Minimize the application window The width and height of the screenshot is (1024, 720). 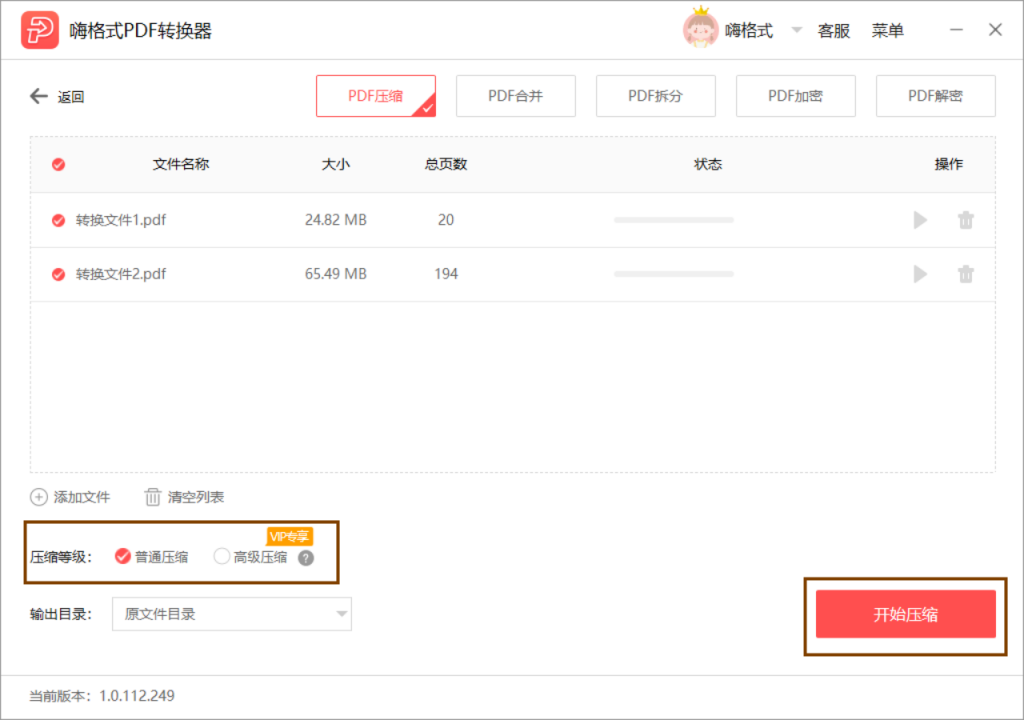pyautogui.click(x=956, y=29)
